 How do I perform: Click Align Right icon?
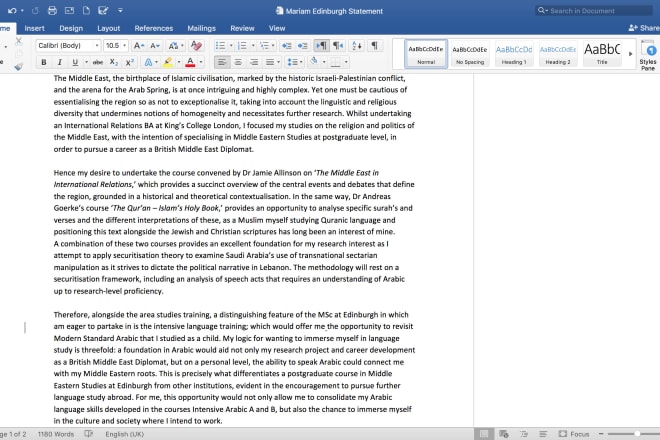tap(254, 62)
